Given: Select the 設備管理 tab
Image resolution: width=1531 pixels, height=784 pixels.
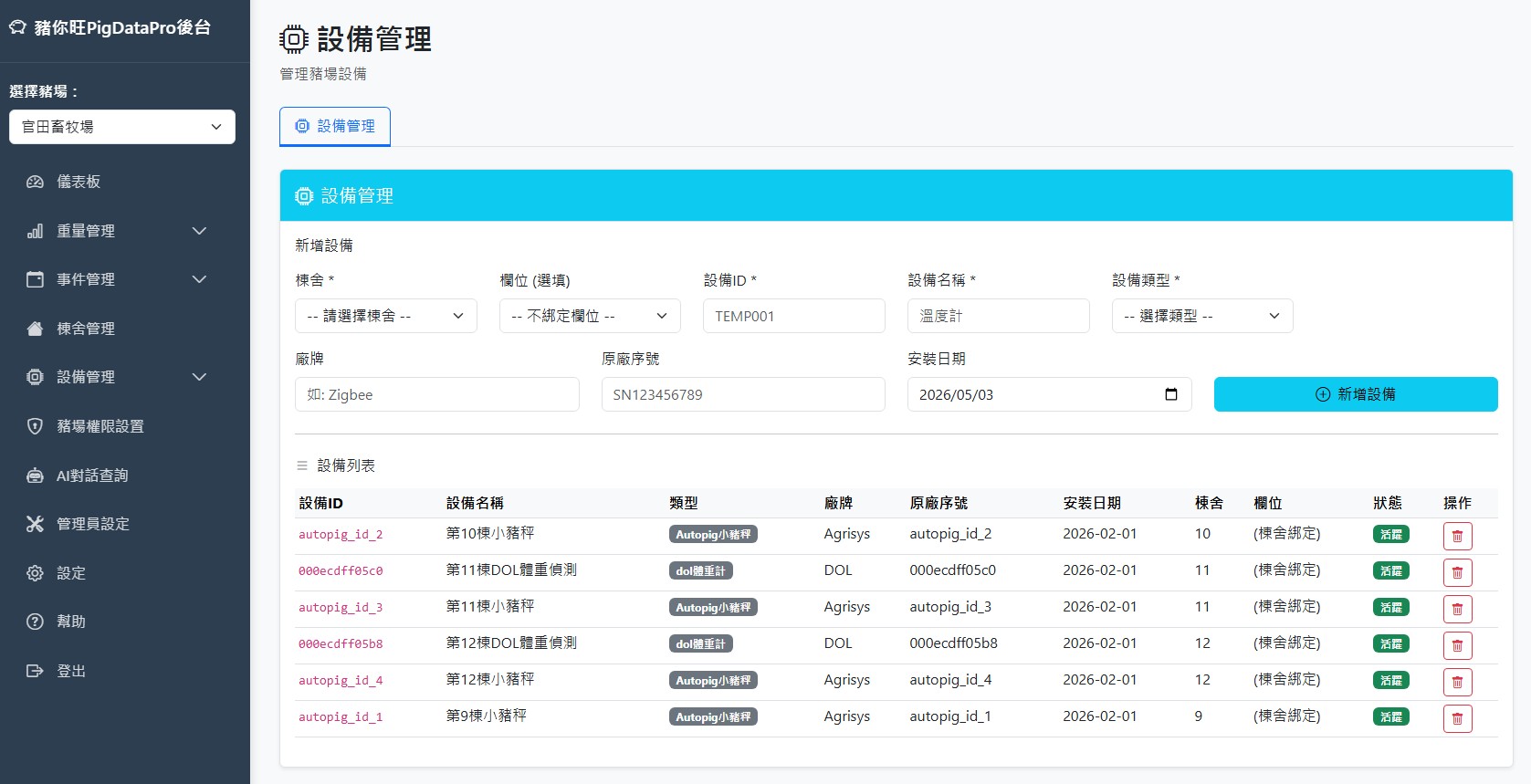Looking at the screenshot, I should tap(335, 126).
